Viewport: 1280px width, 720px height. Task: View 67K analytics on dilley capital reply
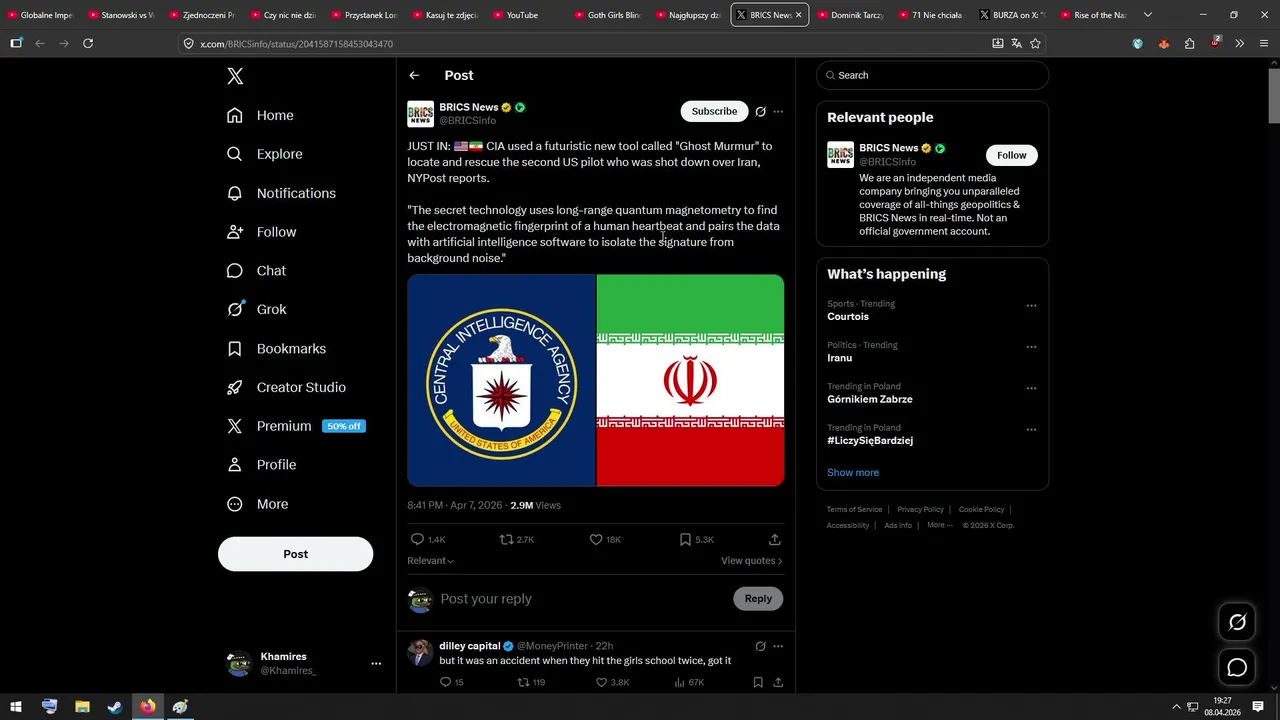pyautogui.click(x=689, y=682)
